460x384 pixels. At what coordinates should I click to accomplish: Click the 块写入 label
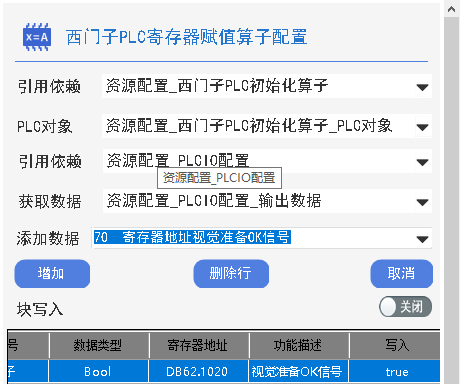point(40,309)
